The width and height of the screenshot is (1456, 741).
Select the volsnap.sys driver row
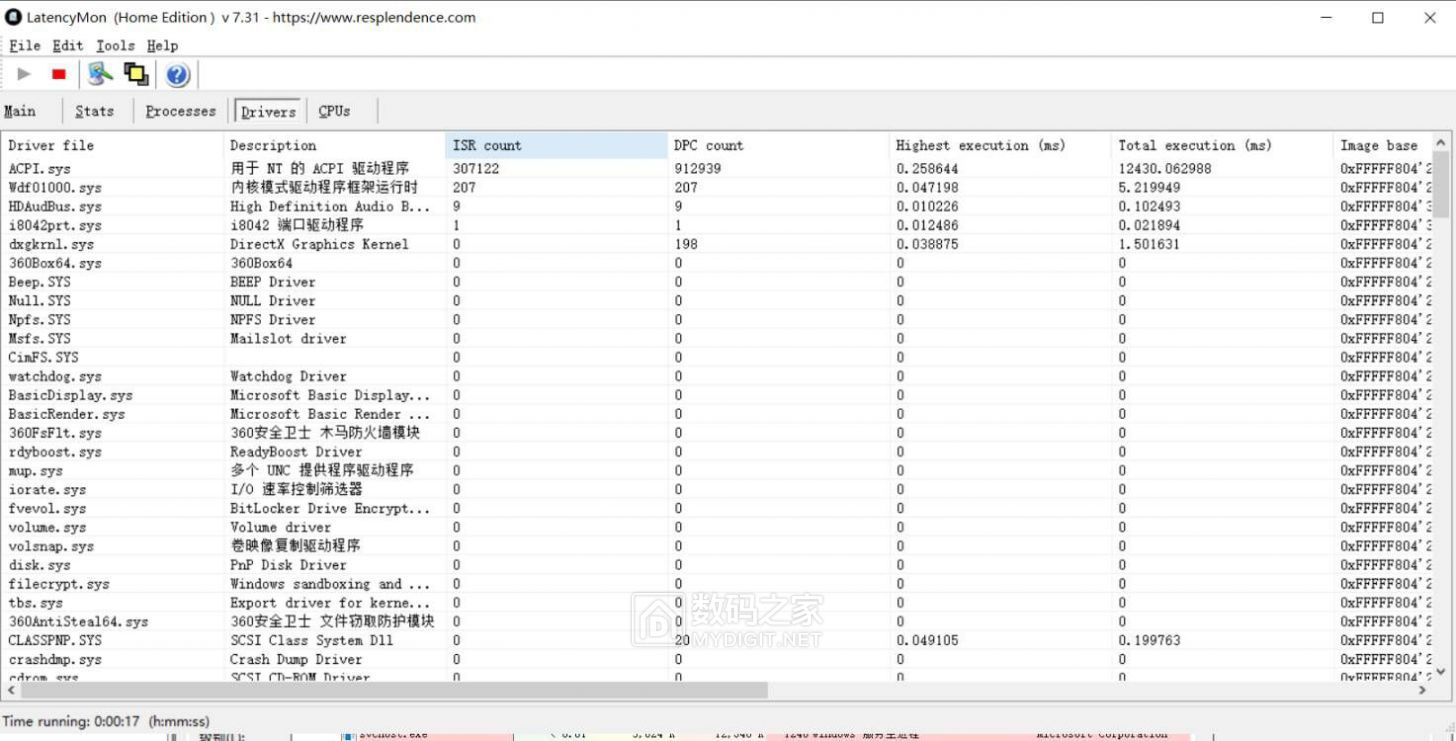point(717,546)
